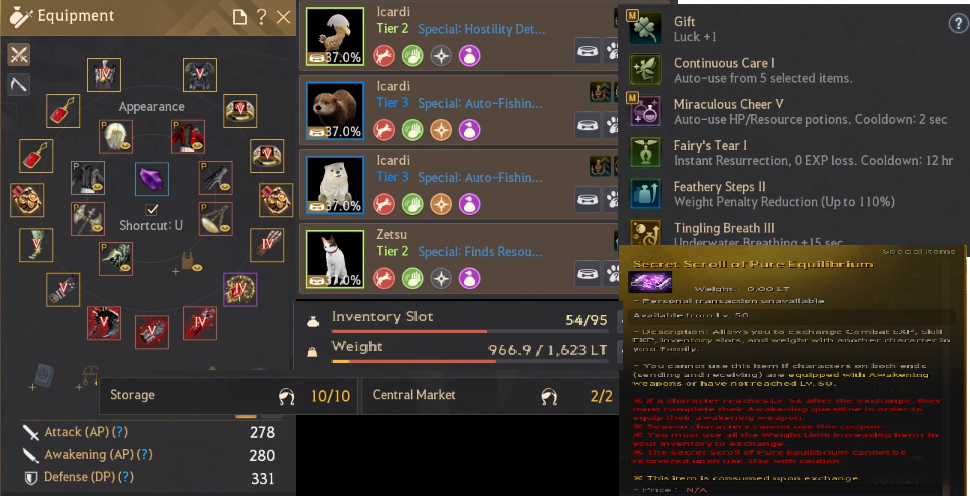Click the Weight progress bar

click(x=413, y=361)
